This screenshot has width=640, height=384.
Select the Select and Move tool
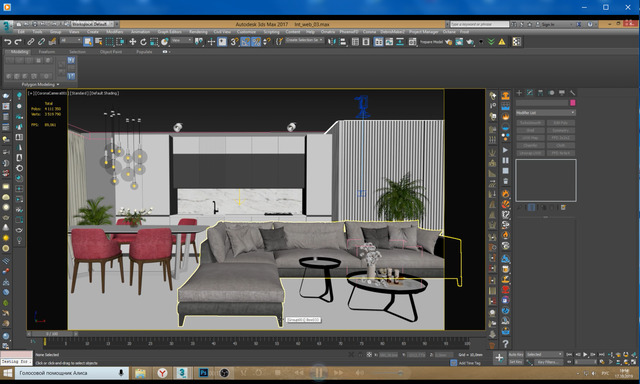[132, 42]
